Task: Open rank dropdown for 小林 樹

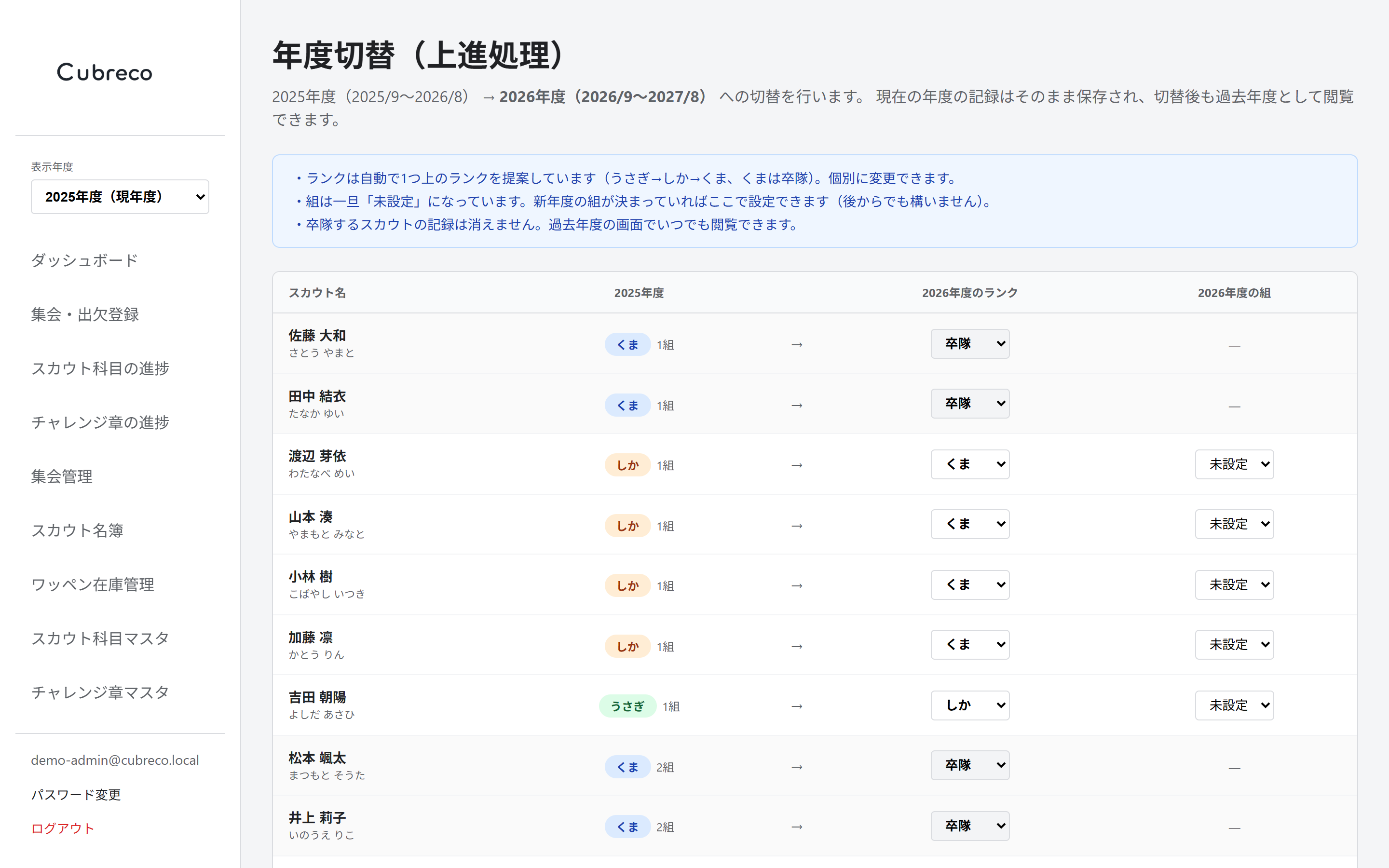Action: (970, 585)
